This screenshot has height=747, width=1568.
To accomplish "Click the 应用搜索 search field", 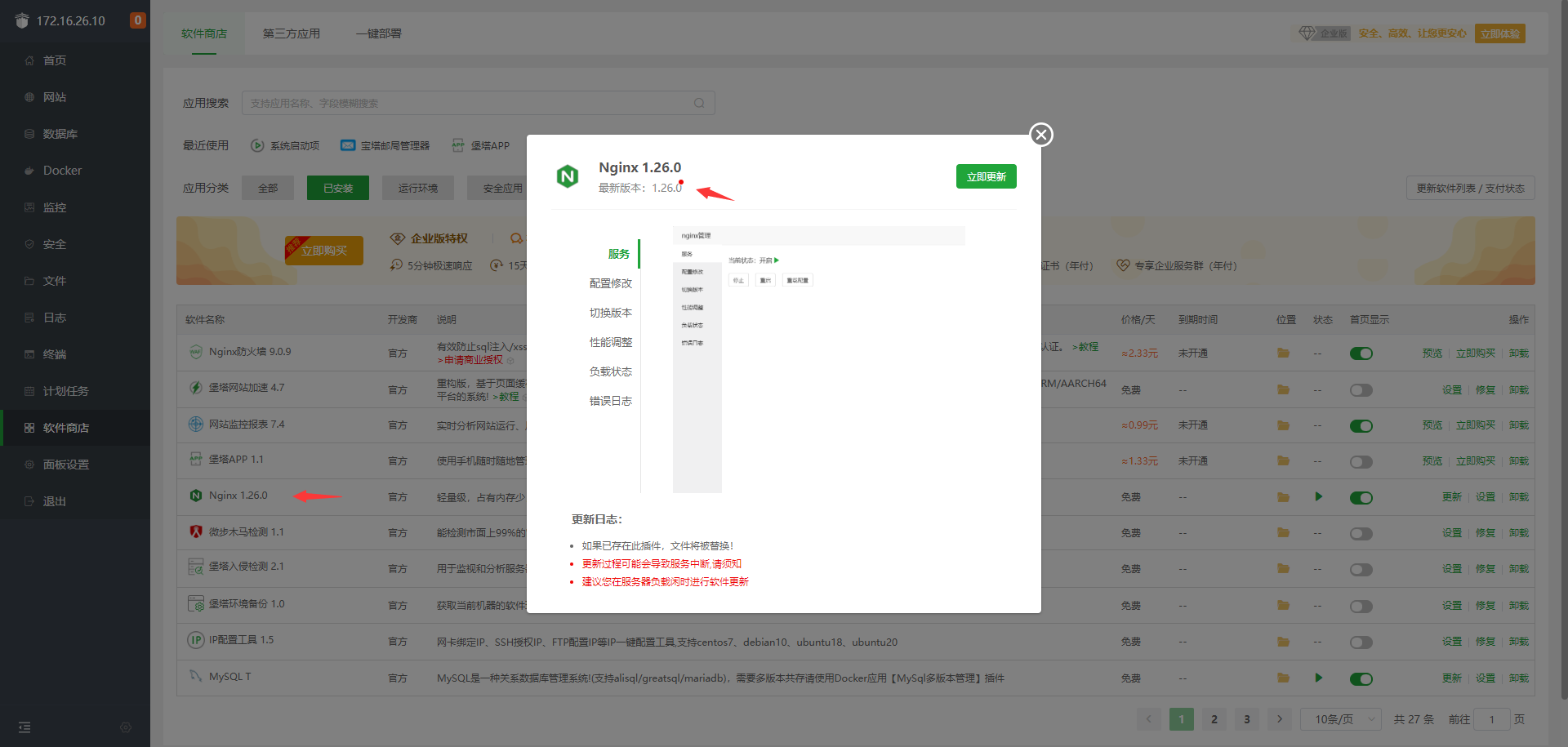I will tap(479, 103).
